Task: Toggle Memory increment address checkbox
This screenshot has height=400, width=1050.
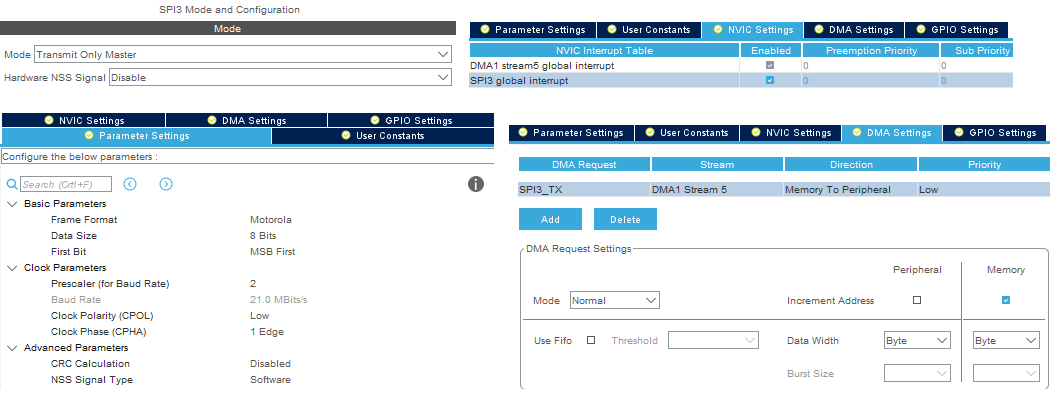Action: (1005, 300)
